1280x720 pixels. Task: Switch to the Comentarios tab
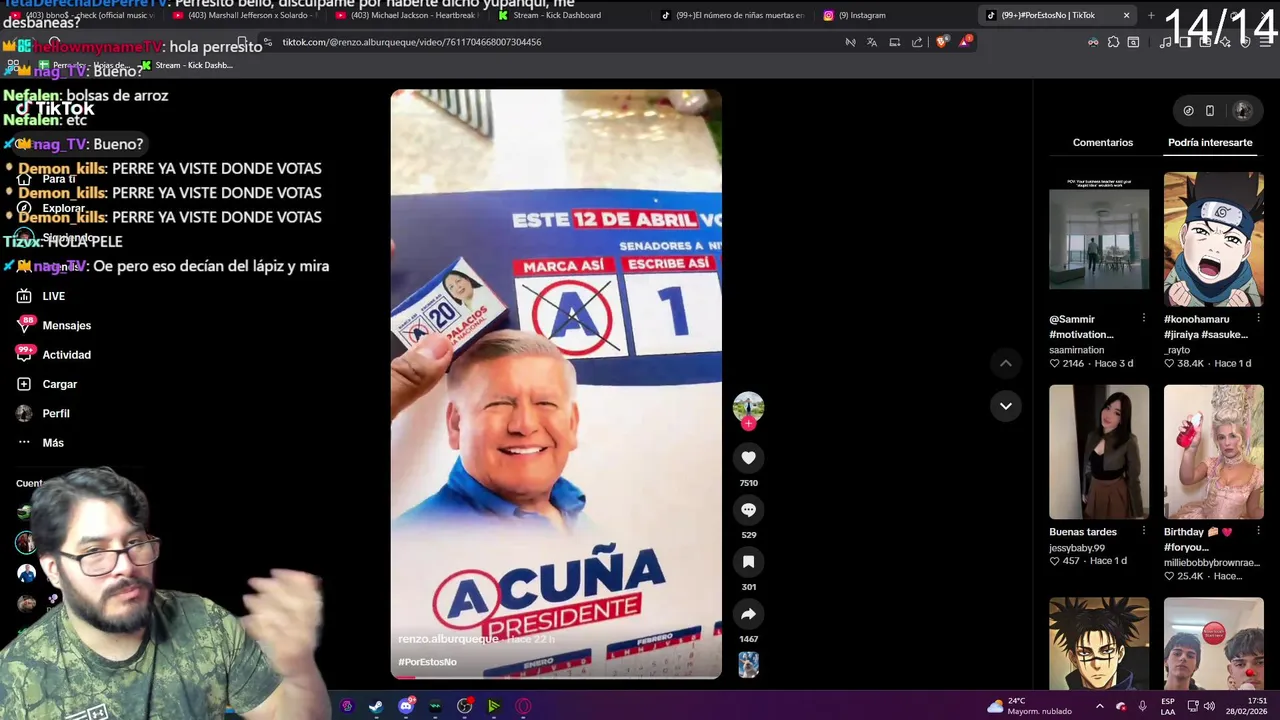(1103, 142)
